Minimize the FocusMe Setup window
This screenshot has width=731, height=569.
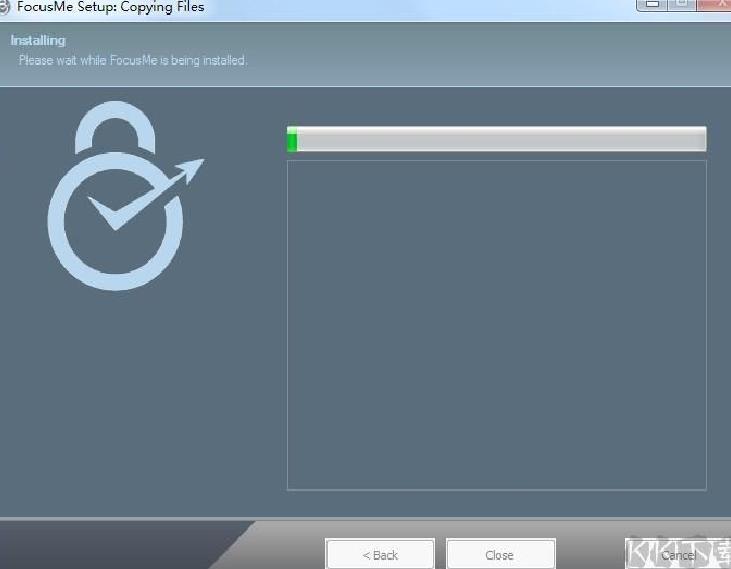(x=652, y=5)
